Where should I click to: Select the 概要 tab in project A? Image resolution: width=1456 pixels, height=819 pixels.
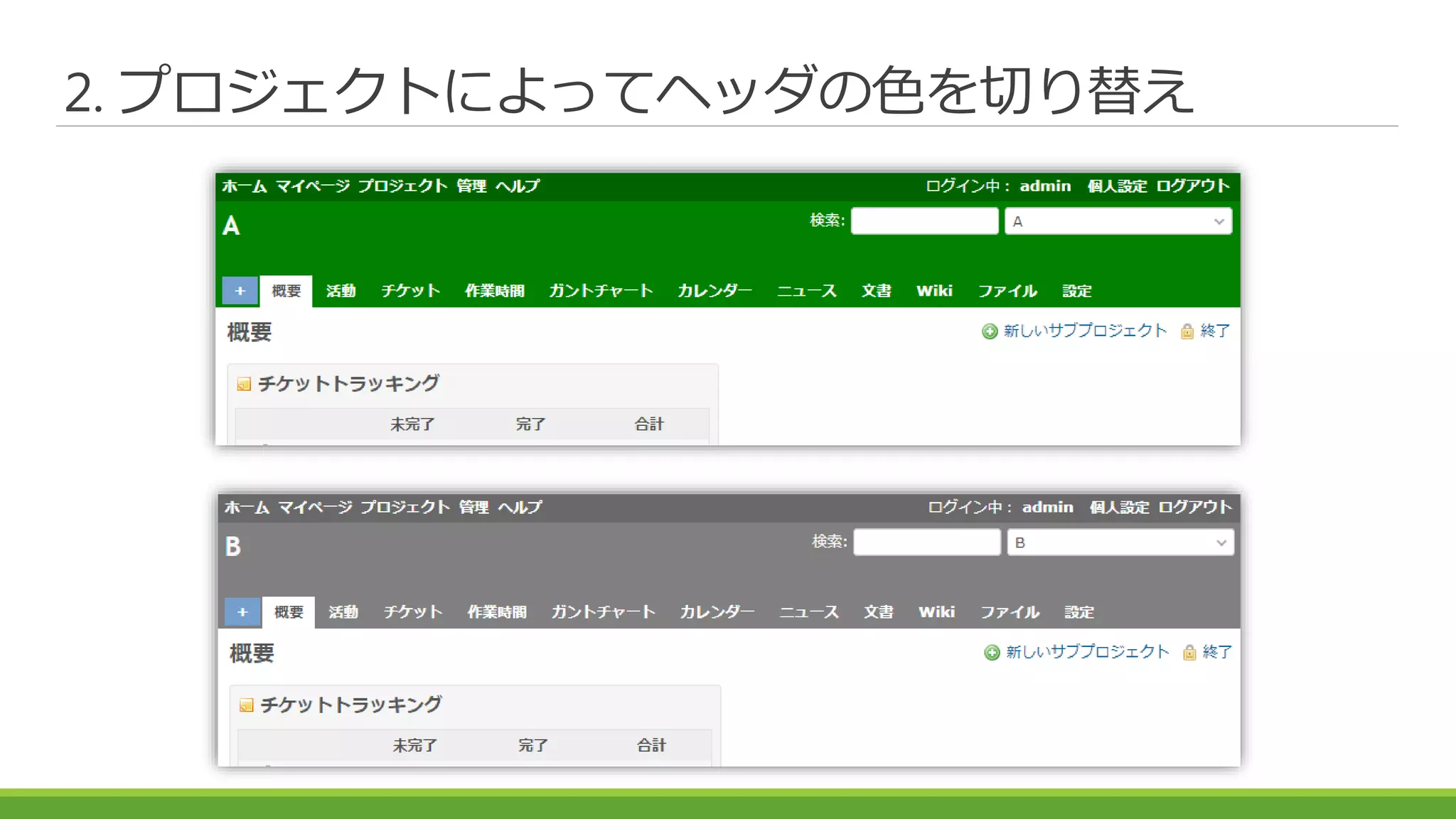pos(286,291)
